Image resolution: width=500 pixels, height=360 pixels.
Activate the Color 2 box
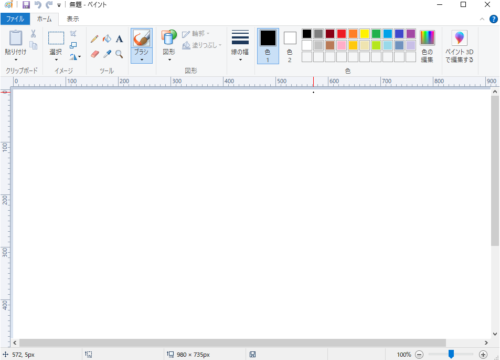290,46
